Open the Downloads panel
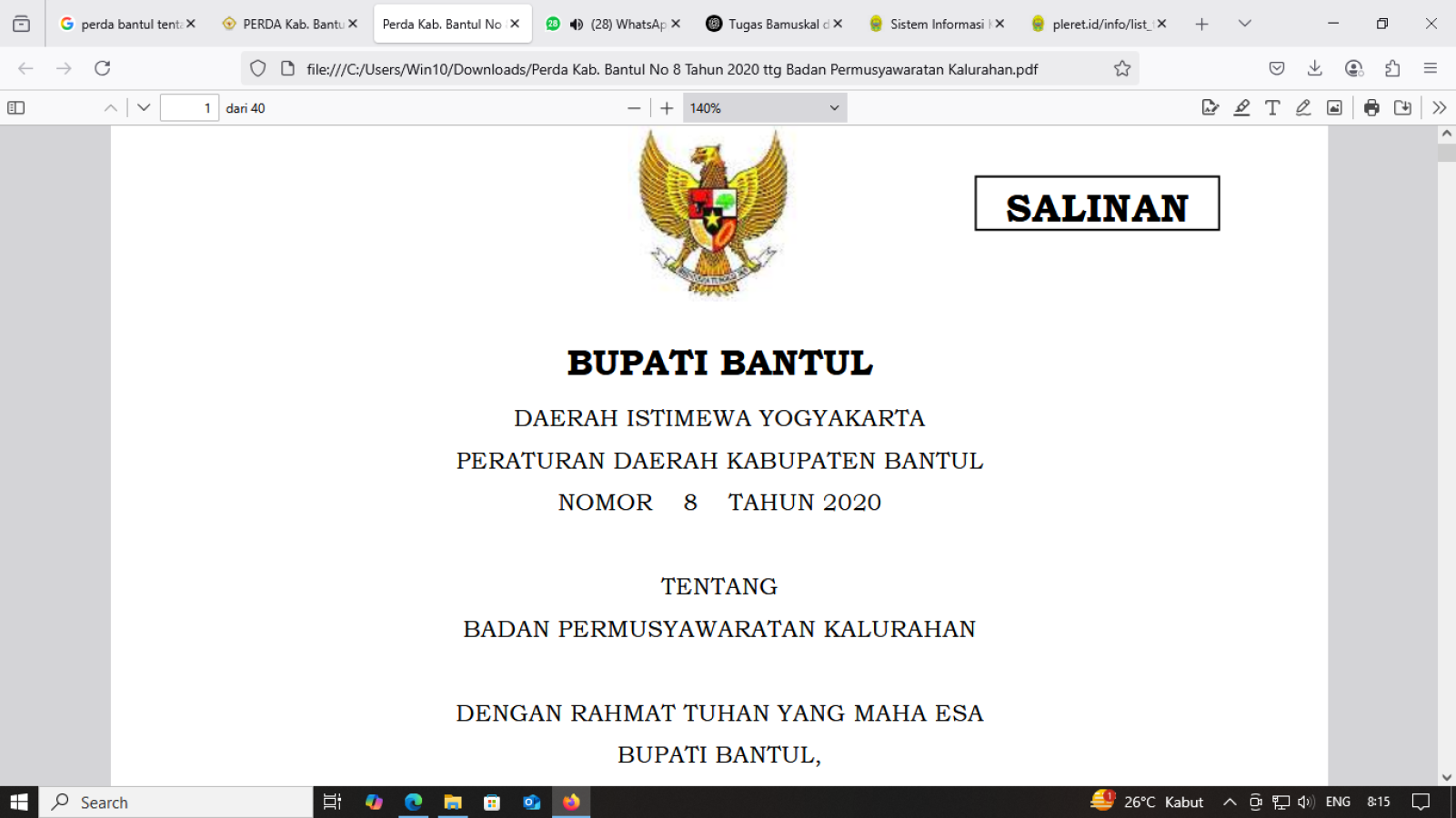Viewport: 1456px width, 818px height. 1315,68
